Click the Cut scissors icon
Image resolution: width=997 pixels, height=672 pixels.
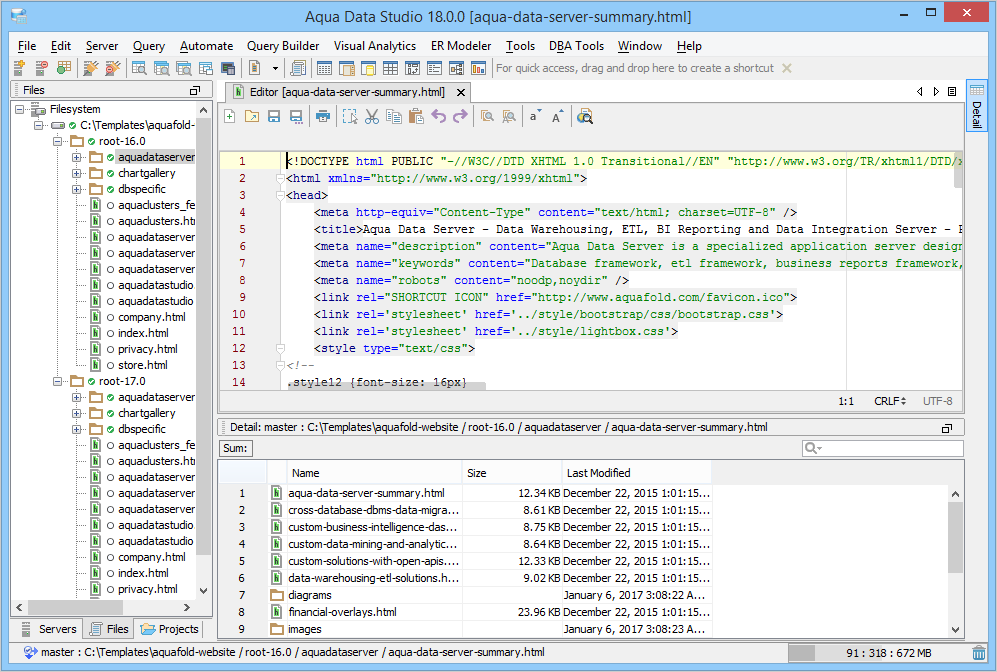372,117
